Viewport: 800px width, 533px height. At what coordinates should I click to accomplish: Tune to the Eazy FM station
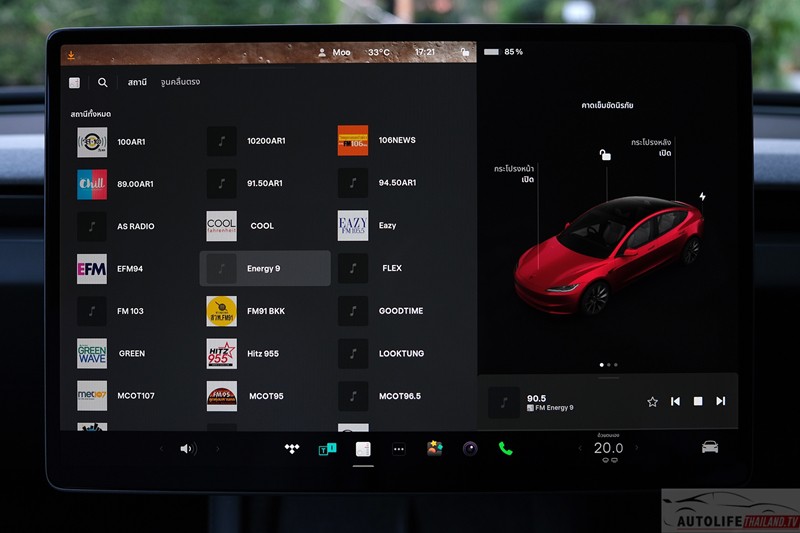pyautogui.click(x=396, y=225)
